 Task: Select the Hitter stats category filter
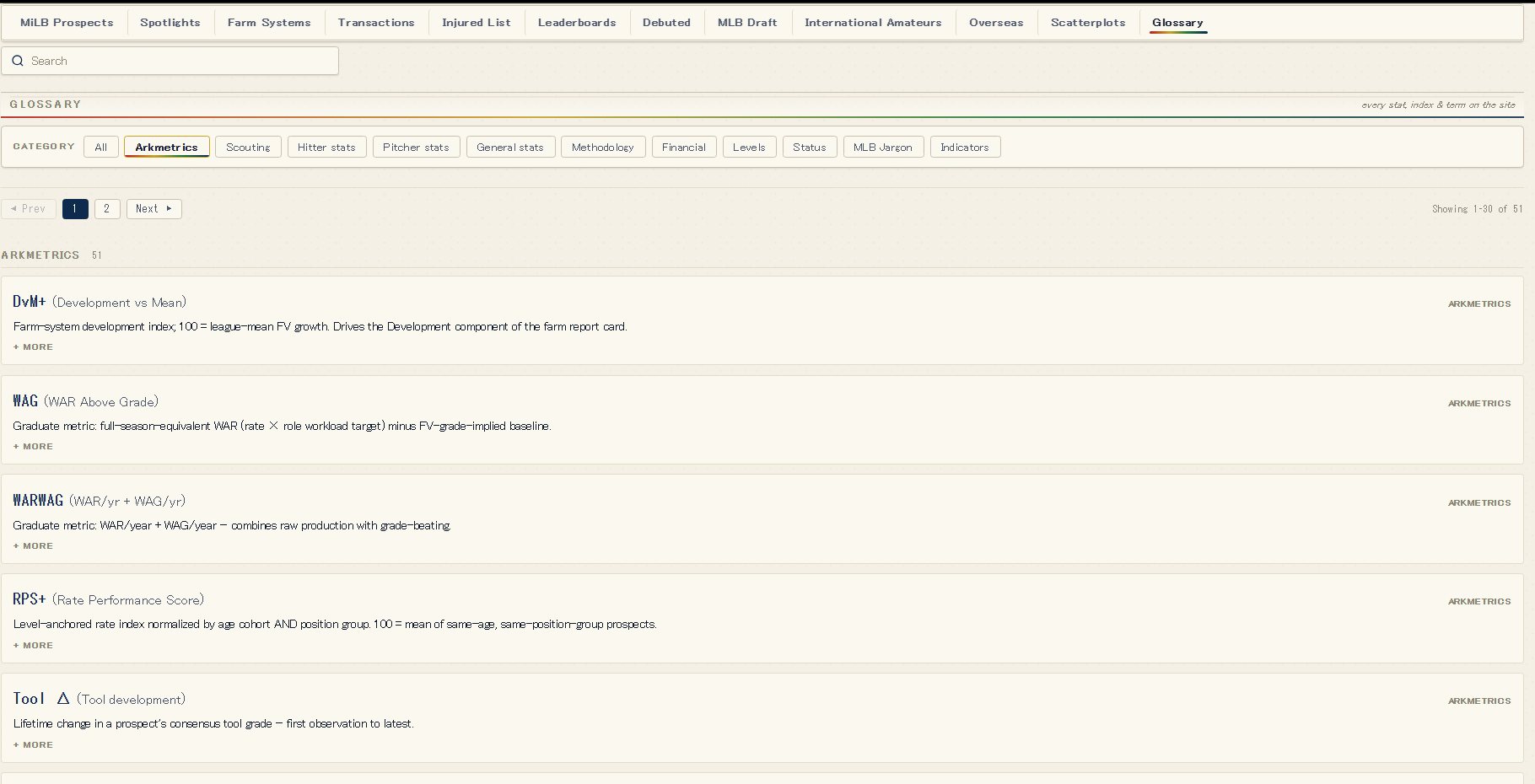coord(326,147)
